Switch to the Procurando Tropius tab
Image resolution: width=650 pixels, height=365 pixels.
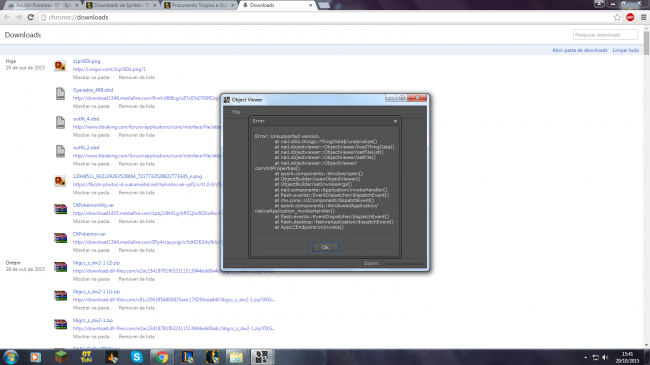199,5
